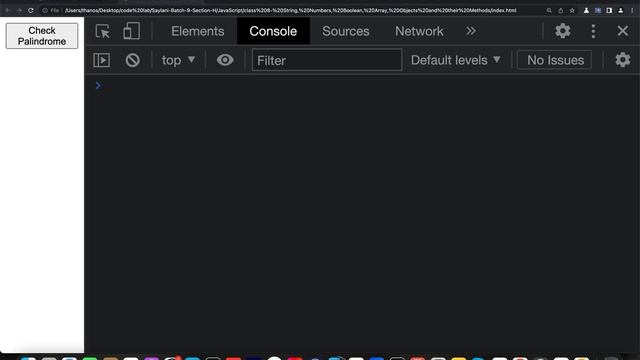640x360 pixels.
Task: Switch to the Network tab
Action: (419, 31)
